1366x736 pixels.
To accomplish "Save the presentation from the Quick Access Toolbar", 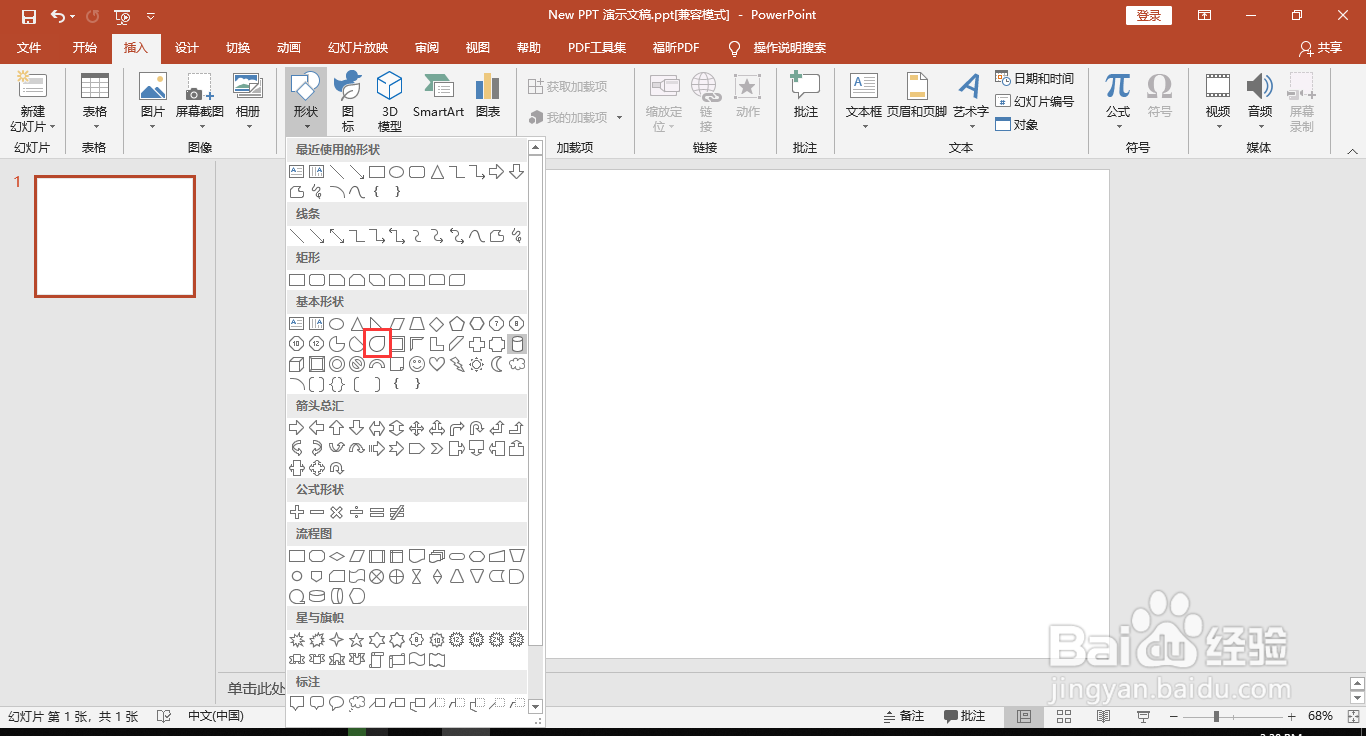I will (x=29, y=16).
